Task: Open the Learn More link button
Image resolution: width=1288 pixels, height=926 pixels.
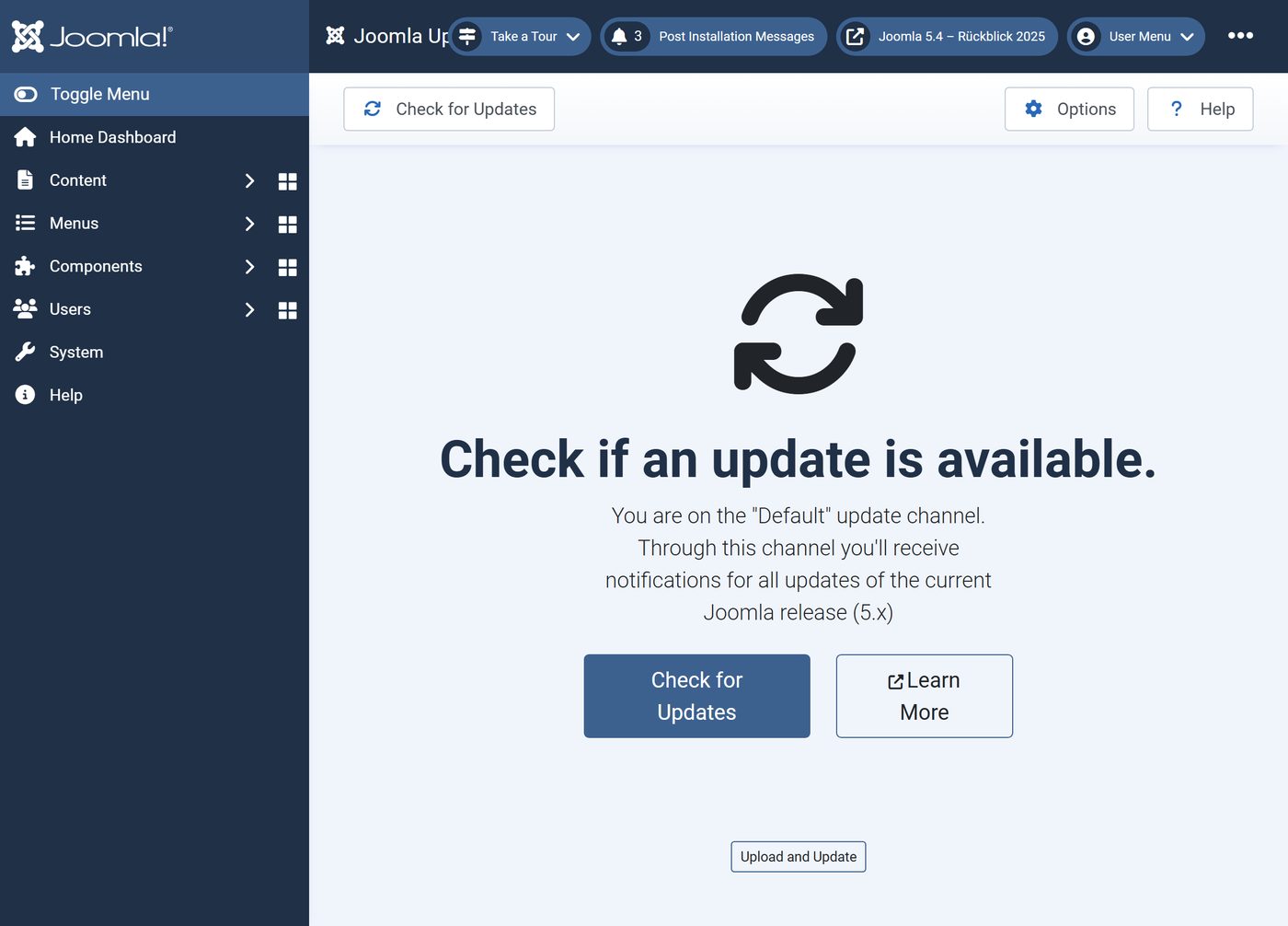Action: pos(924,696)
